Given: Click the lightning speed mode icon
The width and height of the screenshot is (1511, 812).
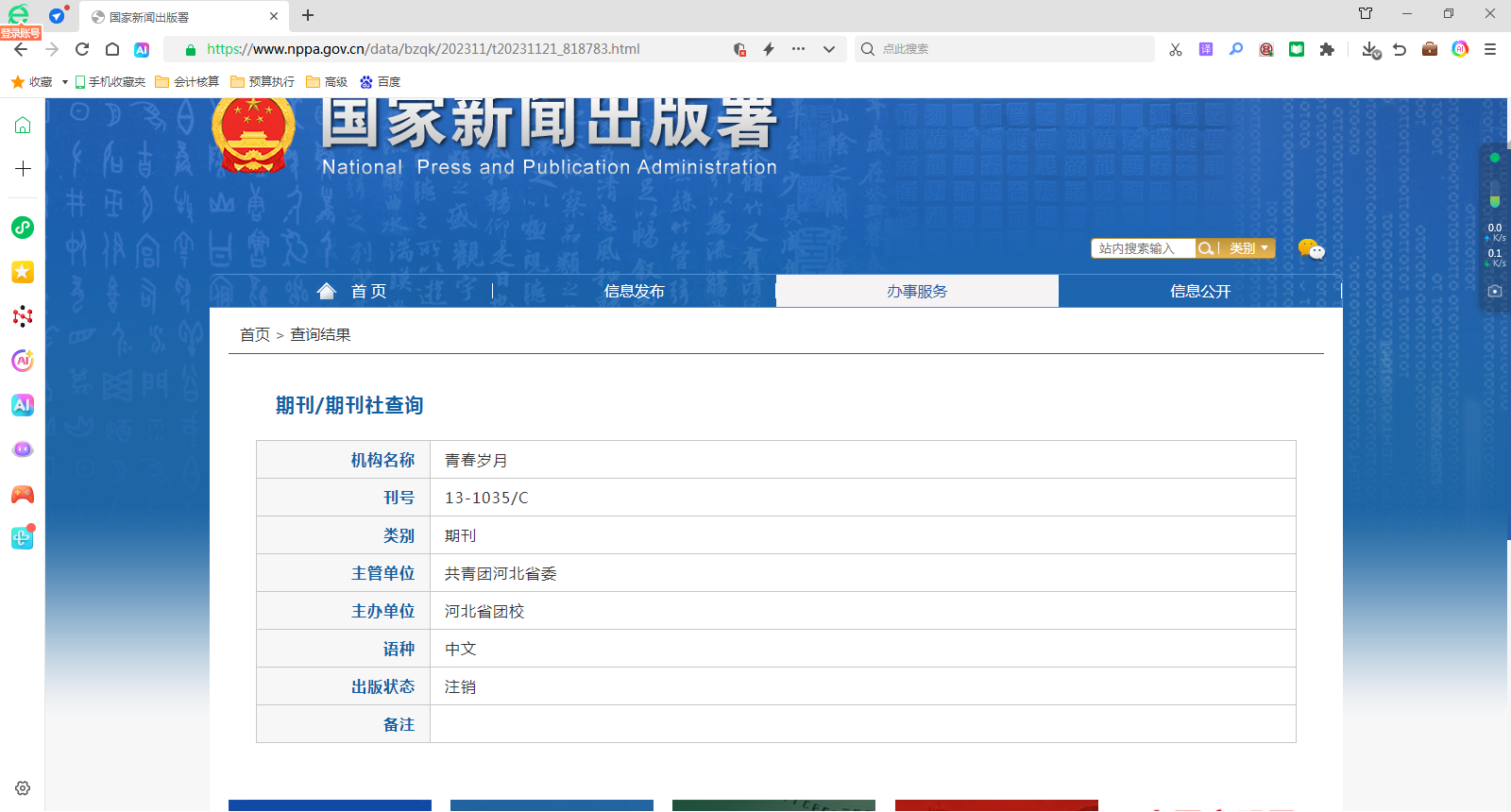Looking at the screenshot, I should [x=769, y=49].
